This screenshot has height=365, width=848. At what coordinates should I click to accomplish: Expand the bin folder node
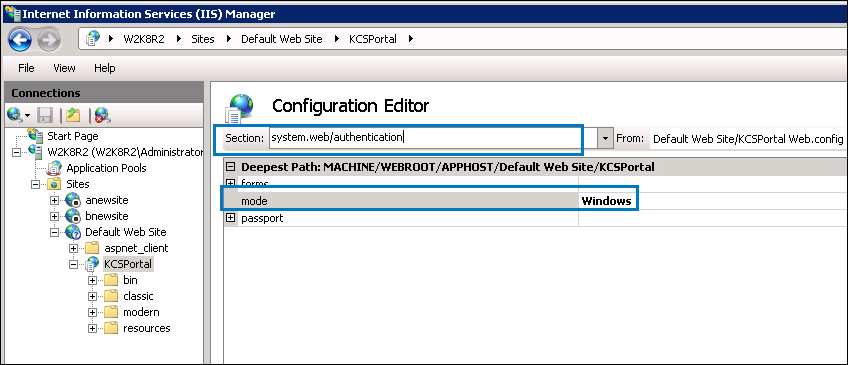click(92, 281)
